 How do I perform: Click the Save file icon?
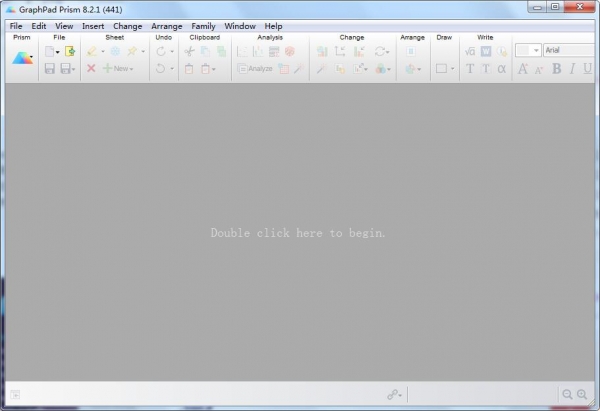(49, 69)
